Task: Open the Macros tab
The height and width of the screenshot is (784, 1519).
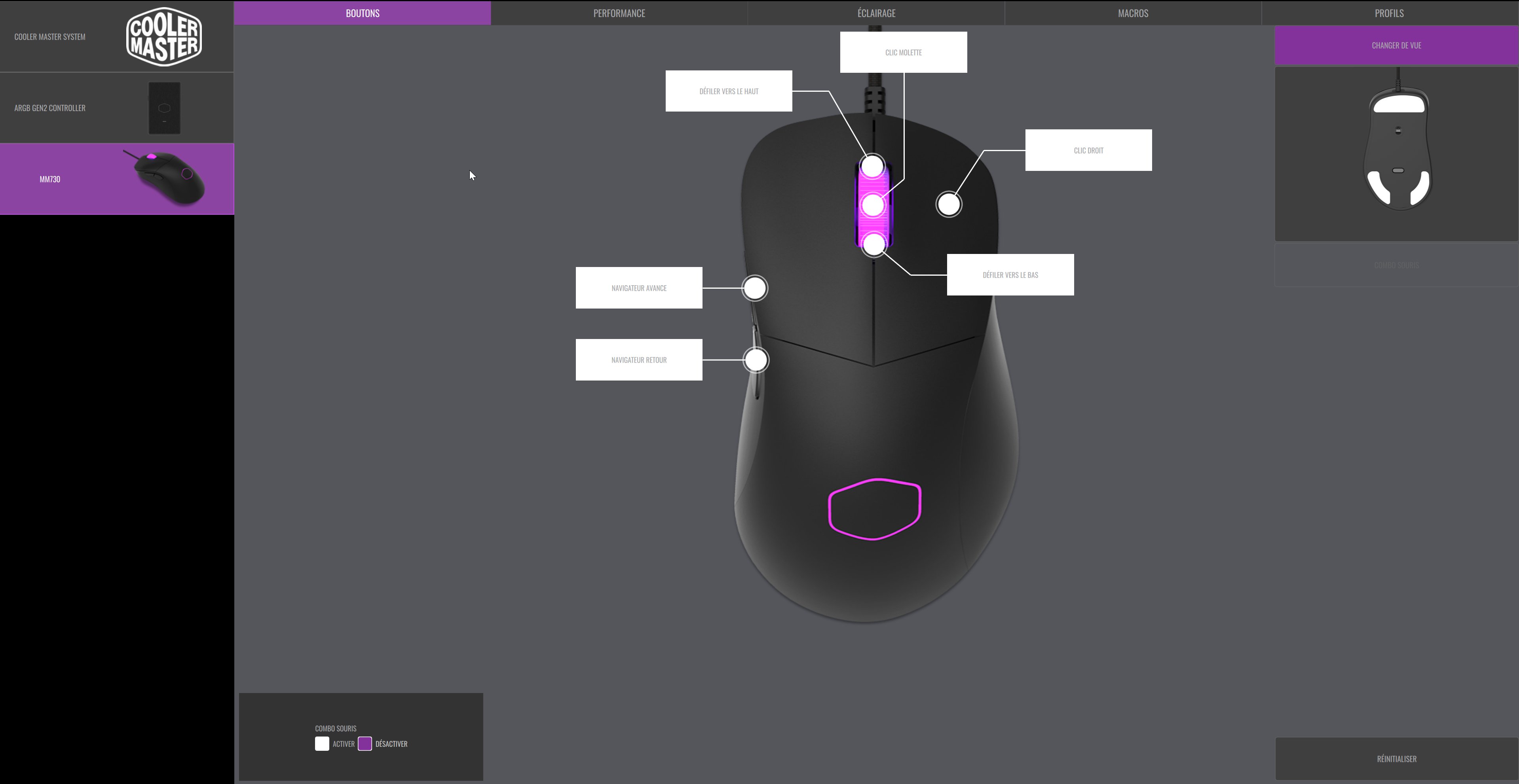Action: (x=1132, y=13)
